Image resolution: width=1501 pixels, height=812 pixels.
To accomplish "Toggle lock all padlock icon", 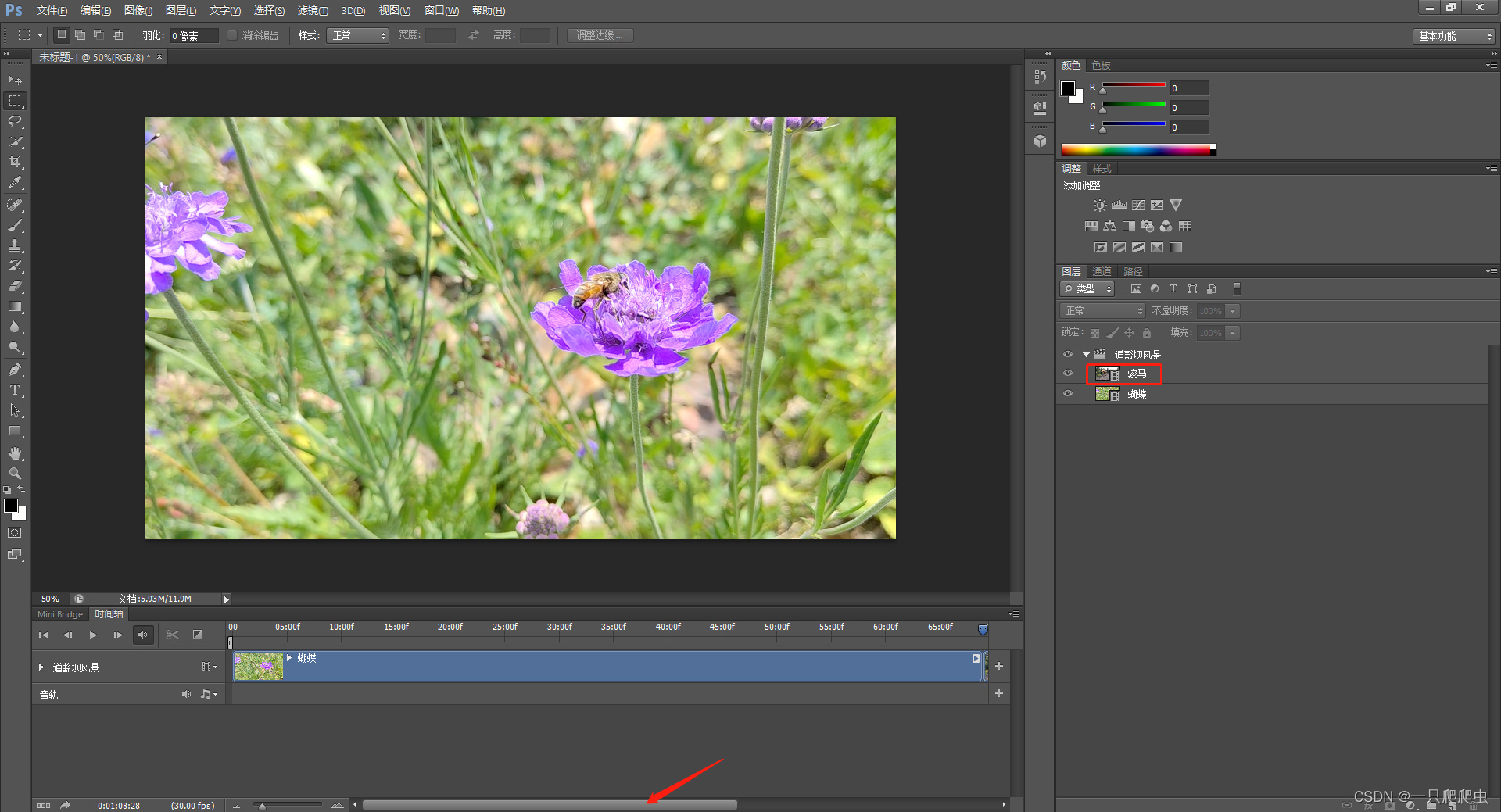I will tap(1147, 333).
